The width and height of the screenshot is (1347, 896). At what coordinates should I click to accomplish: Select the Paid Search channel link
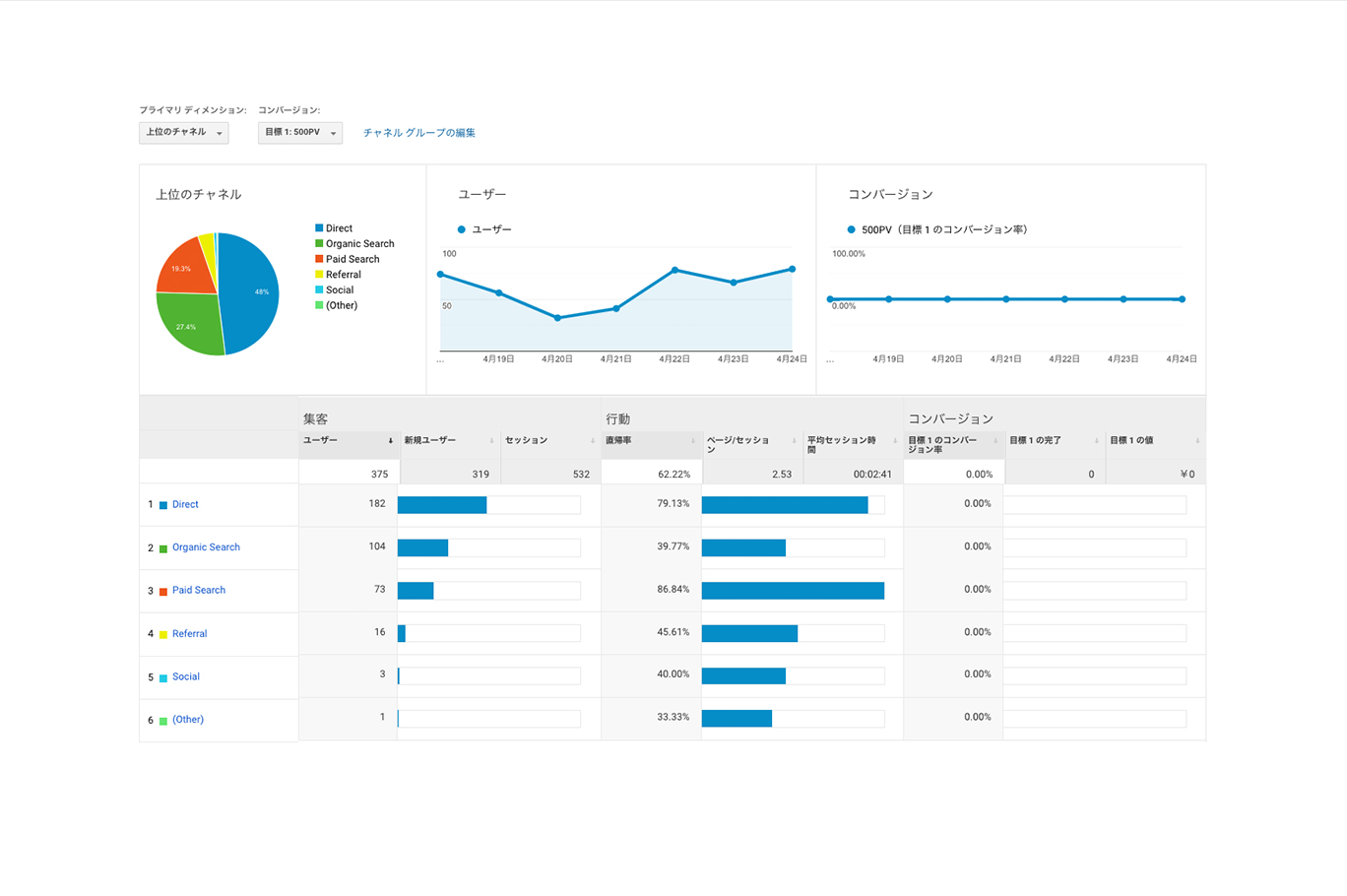coord(199,590)
